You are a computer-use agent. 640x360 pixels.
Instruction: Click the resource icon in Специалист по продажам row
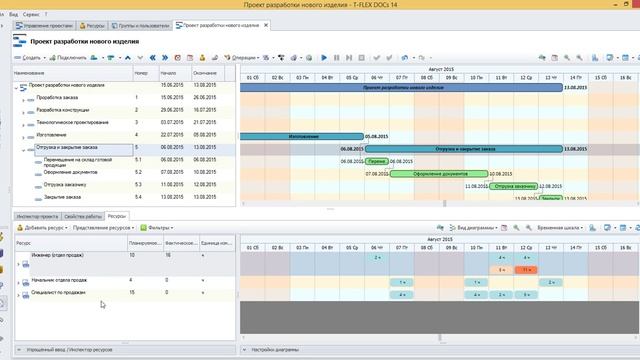click(26, 295)
